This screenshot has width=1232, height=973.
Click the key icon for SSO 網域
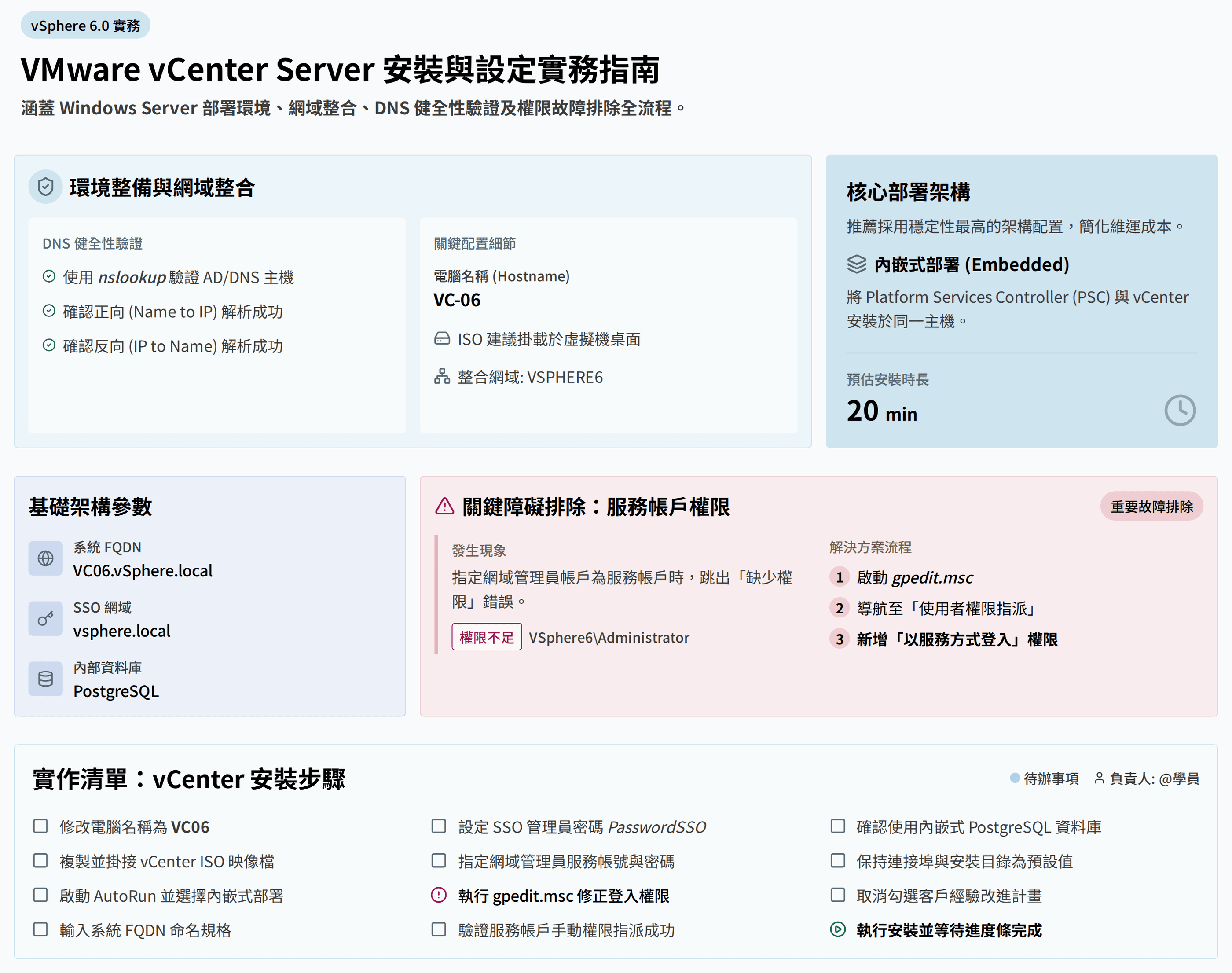[x=46, y=619]
